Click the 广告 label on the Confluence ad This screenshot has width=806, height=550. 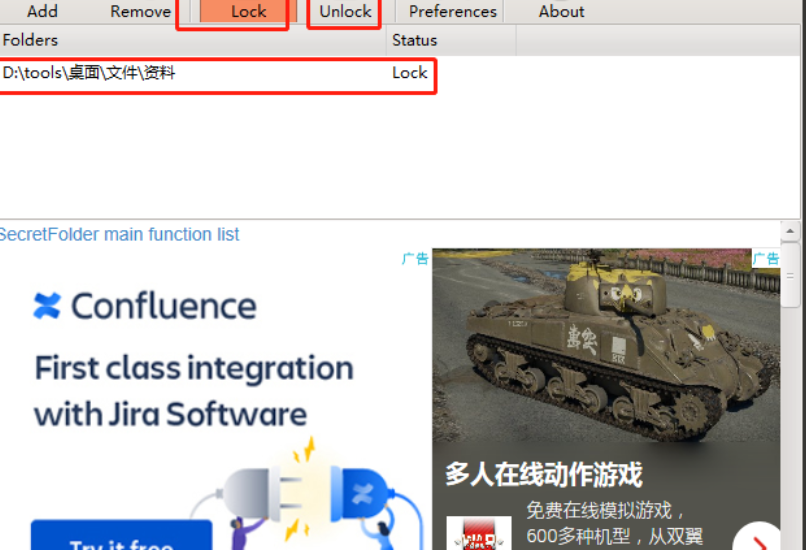[x=415, y=258]
